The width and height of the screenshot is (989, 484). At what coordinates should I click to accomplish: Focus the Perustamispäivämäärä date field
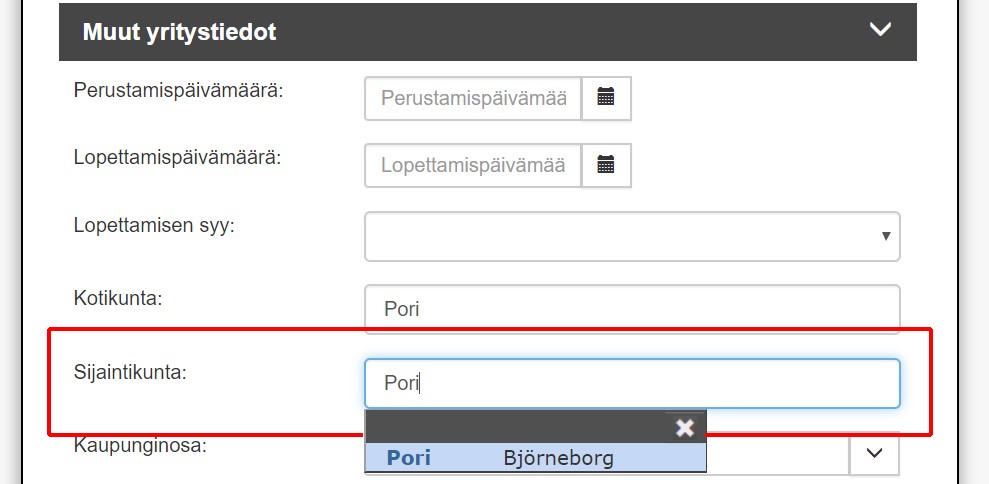(x=473, y=98)
